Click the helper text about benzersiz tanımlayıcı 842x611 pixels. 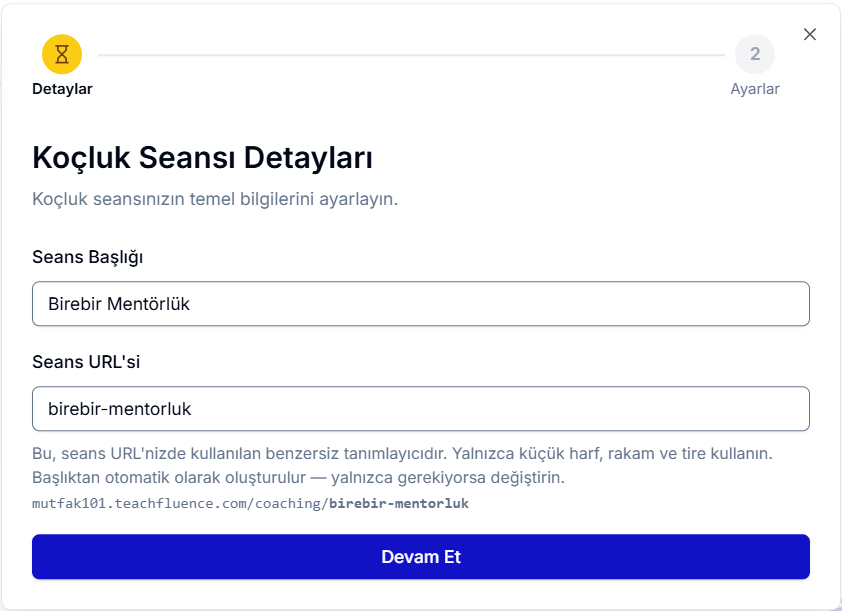[x=402, y=454]
